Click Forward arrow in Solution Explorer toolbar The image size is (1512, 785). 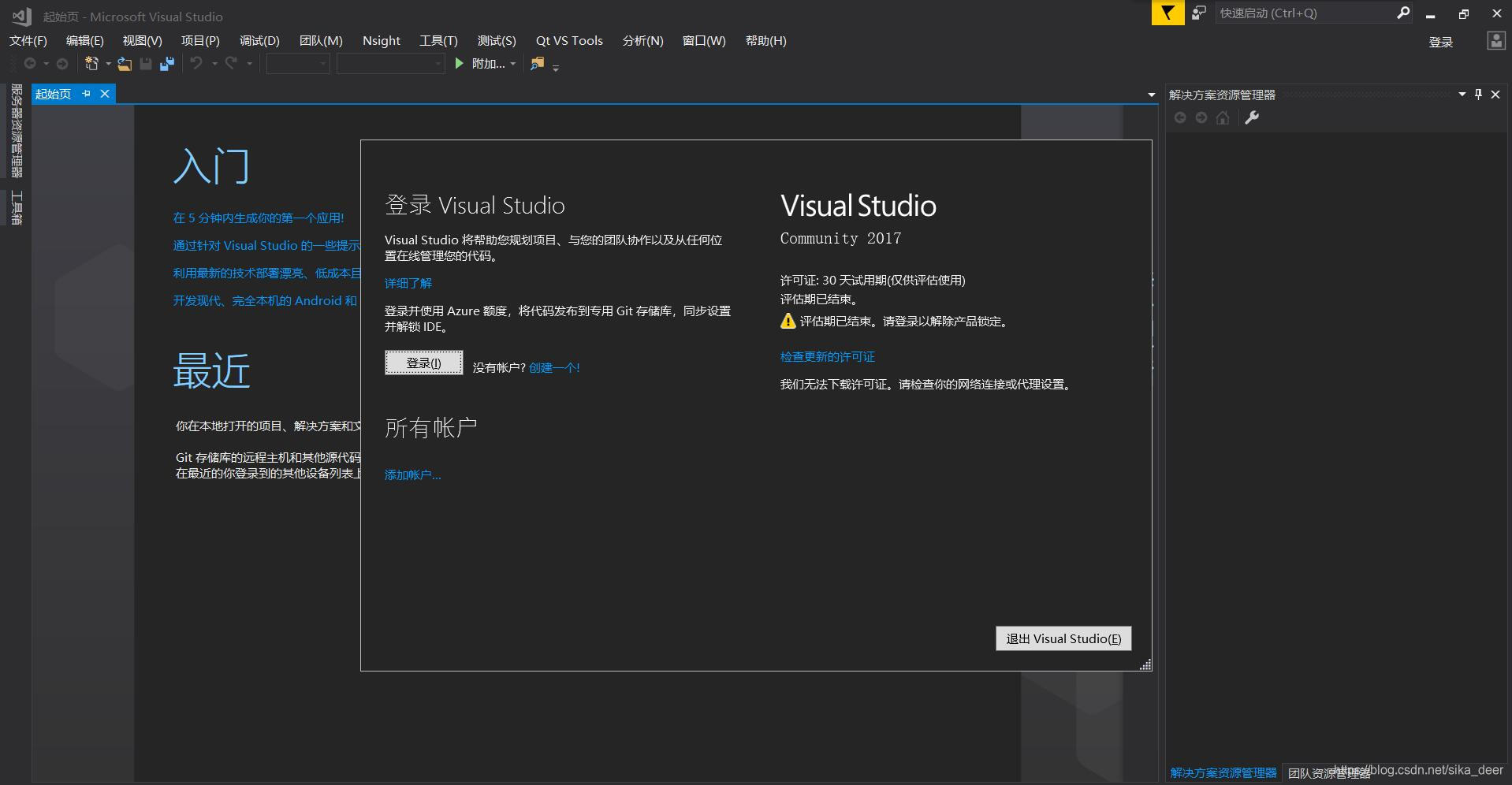1201,117
